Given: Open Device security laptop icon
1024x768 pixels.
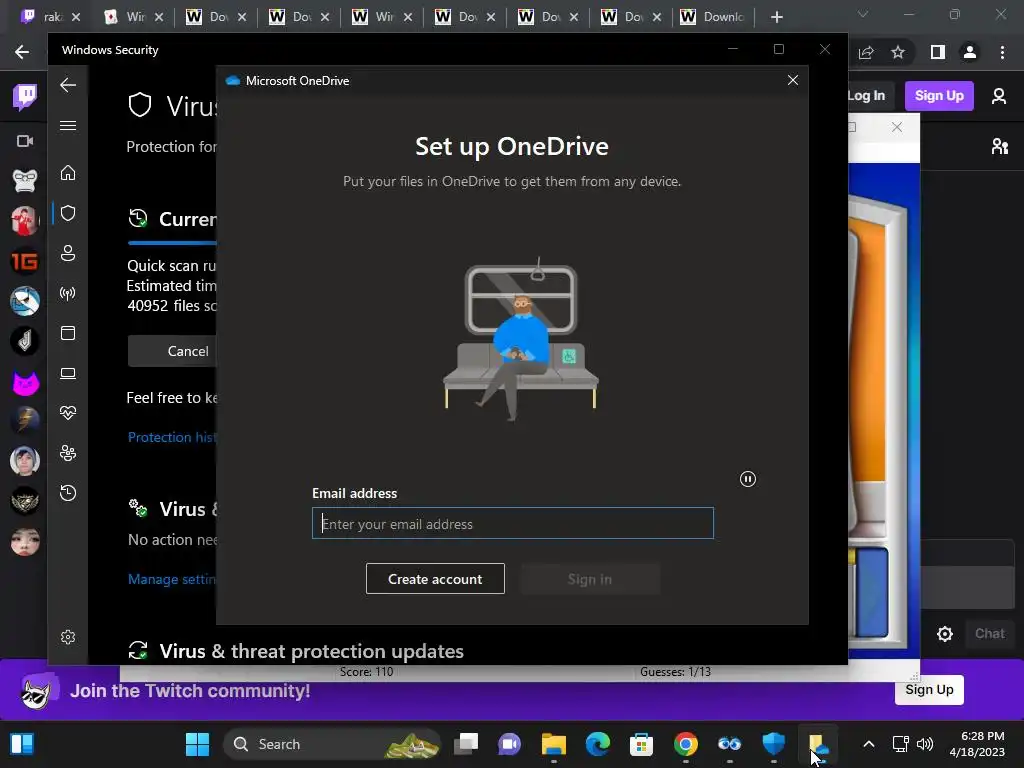Looking at the screenshot, I should (68, 373).
